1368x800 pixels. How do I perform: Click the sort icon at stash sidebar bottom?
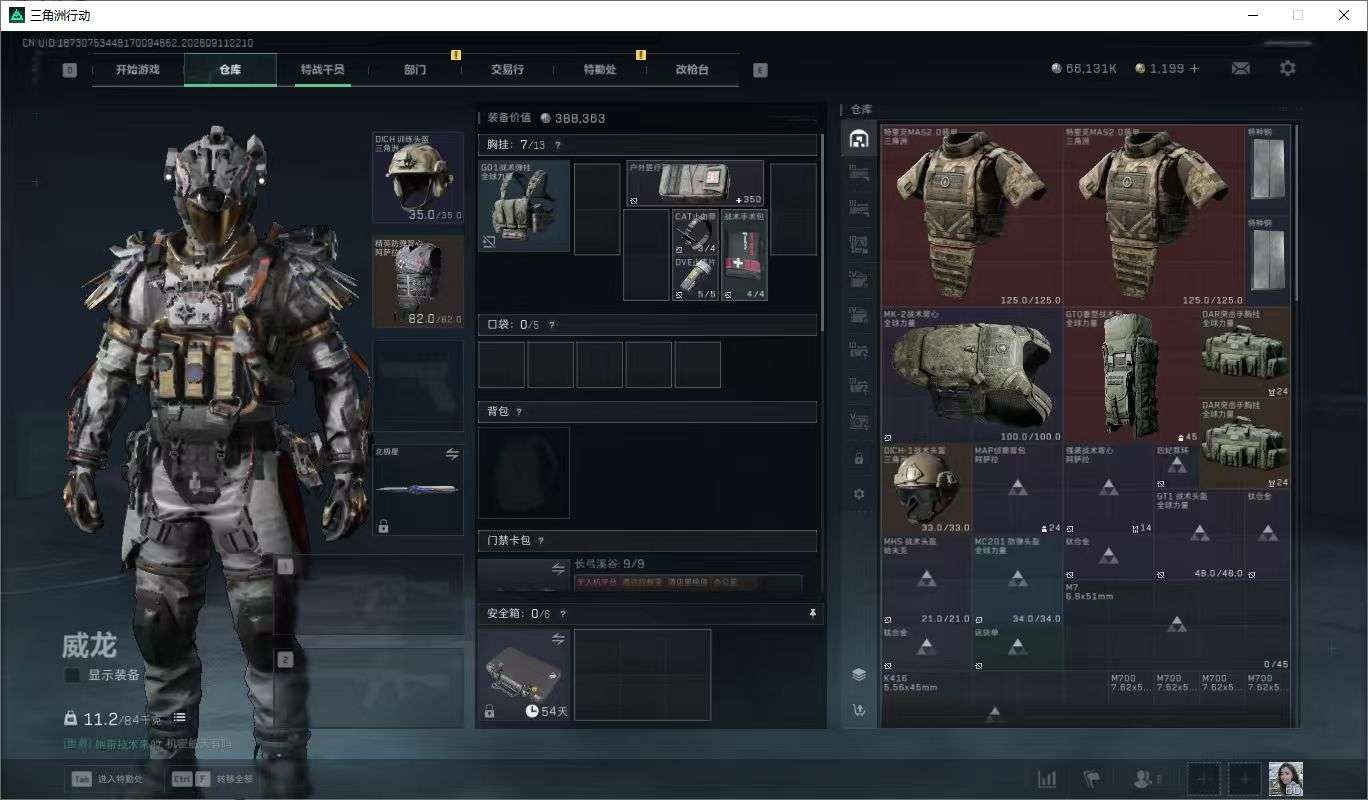point(858,711)
